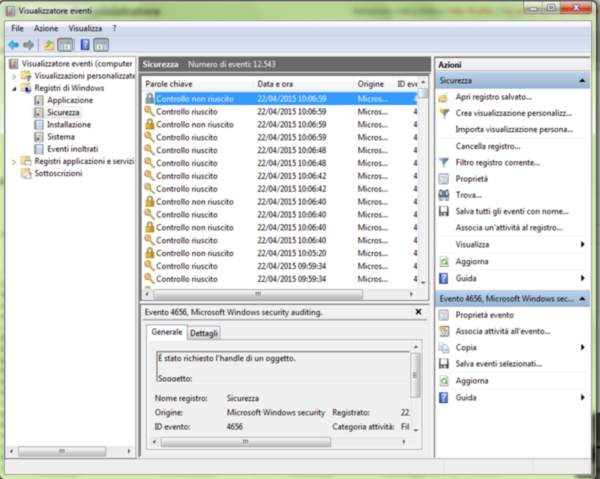Click Associa un'attività al registro action

pyautogui.click(x=509, y=228)
